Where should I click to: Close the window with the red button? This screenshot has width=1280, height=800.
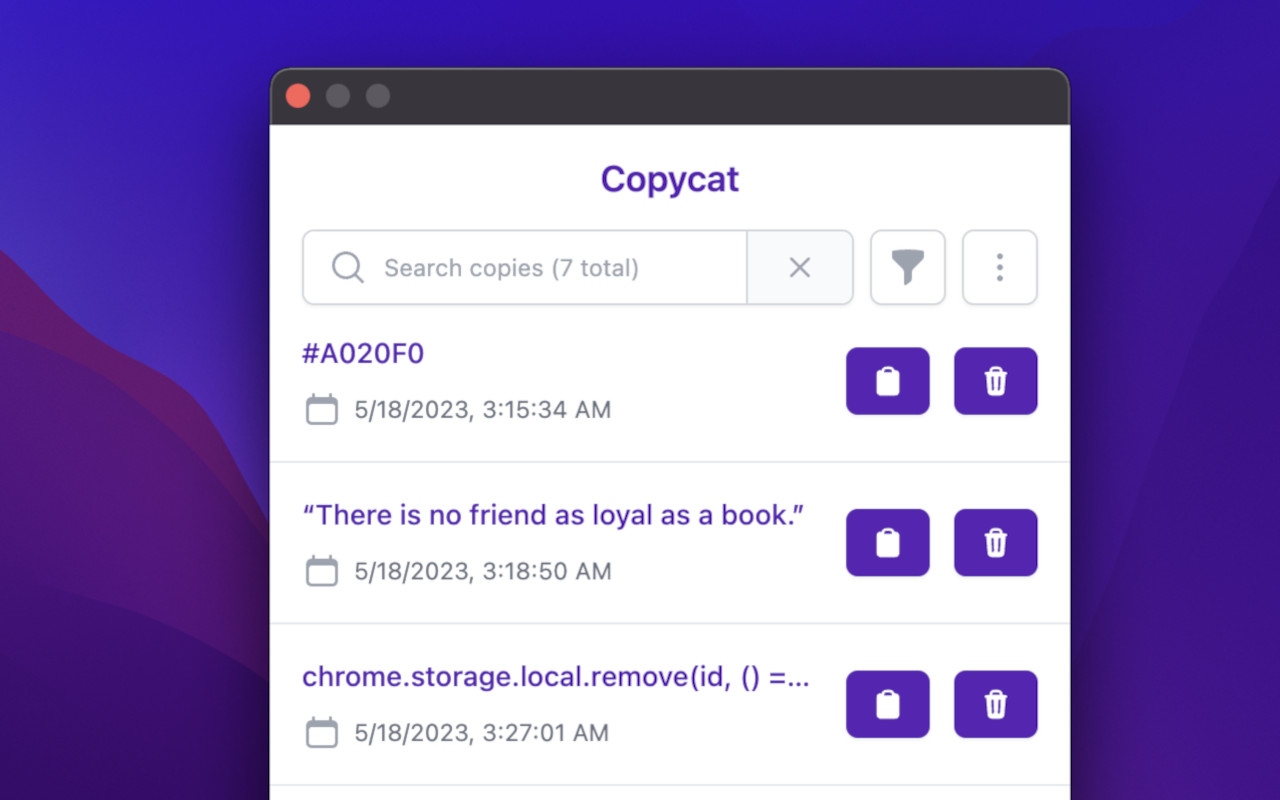point(298,96)
